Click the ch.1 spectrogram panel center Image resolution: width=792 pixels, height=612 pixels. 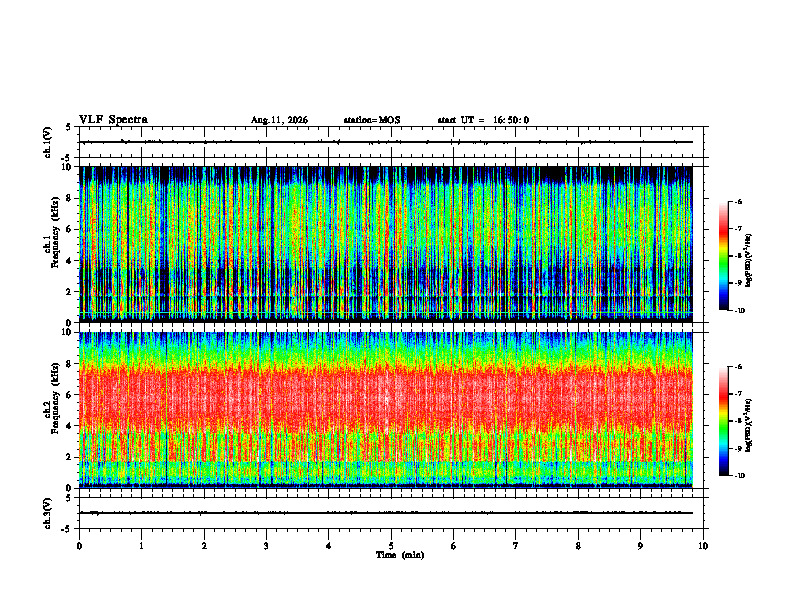386,244
